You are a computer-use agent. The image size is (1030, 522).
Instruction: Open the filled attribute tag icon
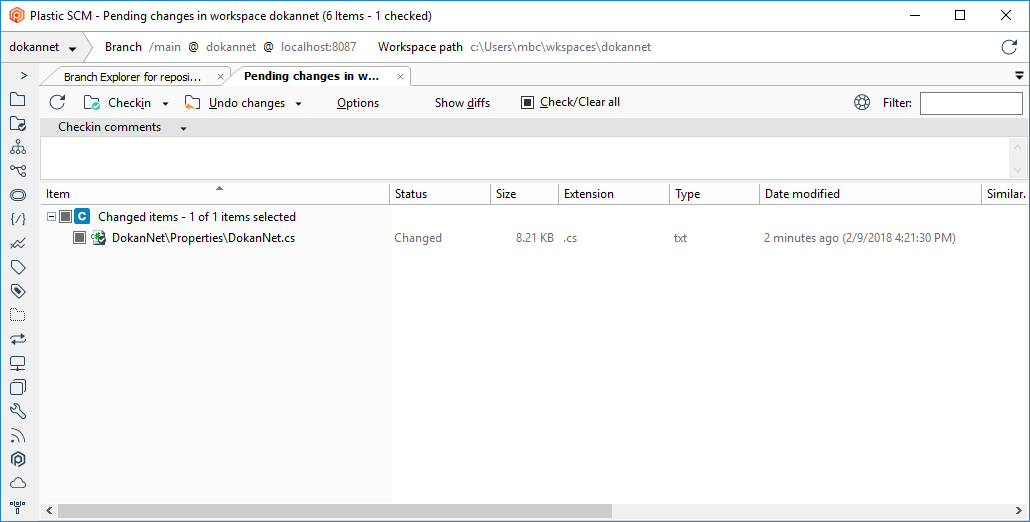(x=18, y=291)
